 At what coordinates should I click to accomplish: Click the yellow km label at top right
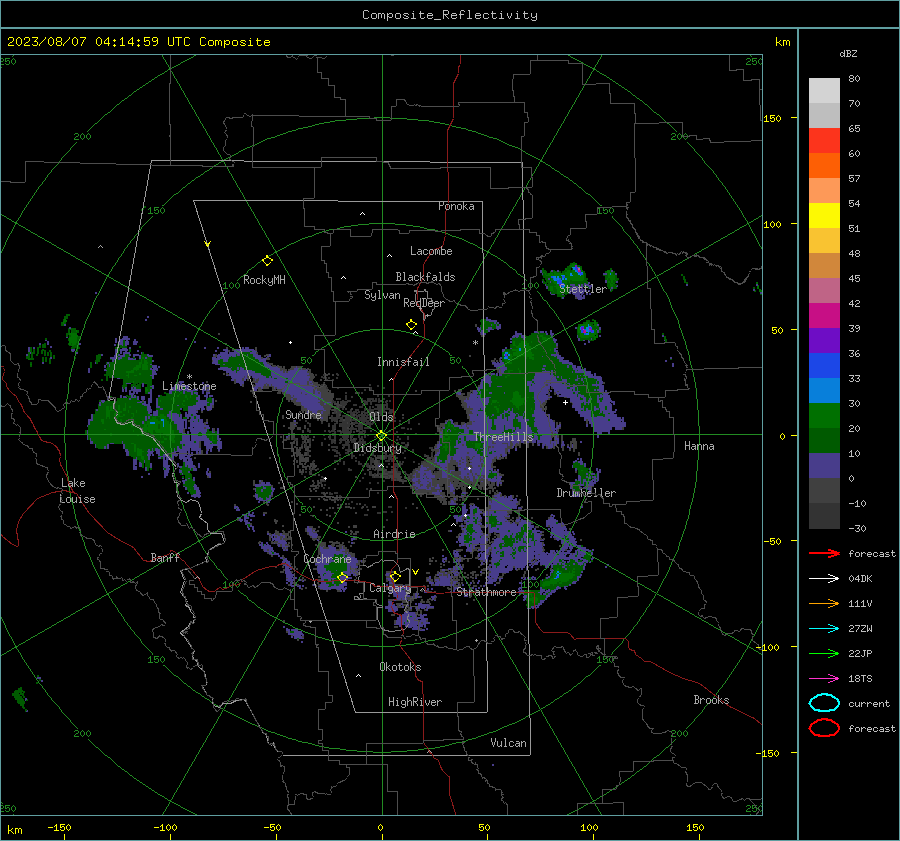pyautogui.click(x=782, y=42)
